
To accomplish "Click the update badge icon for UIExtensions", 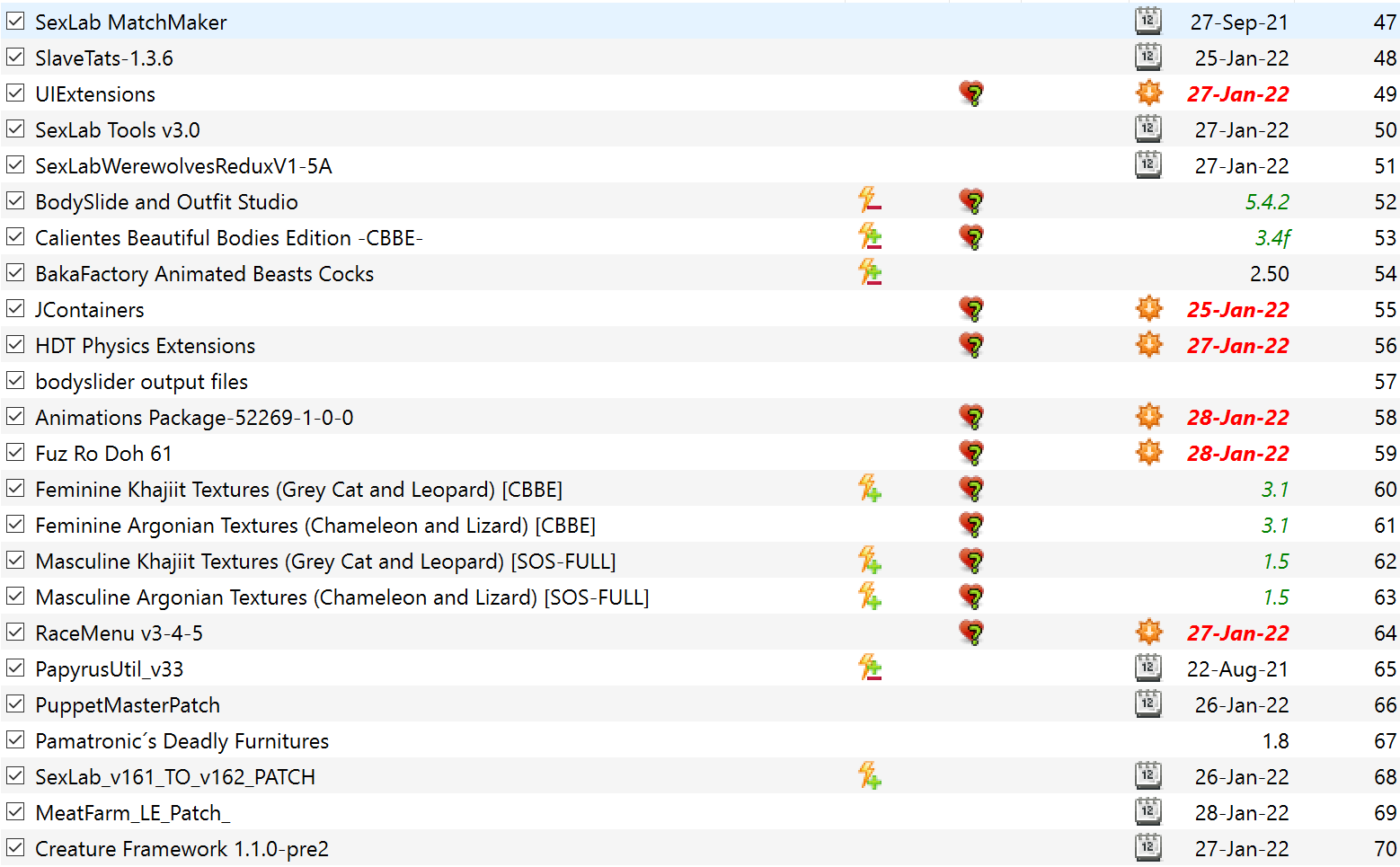I will pos(1148,93).
